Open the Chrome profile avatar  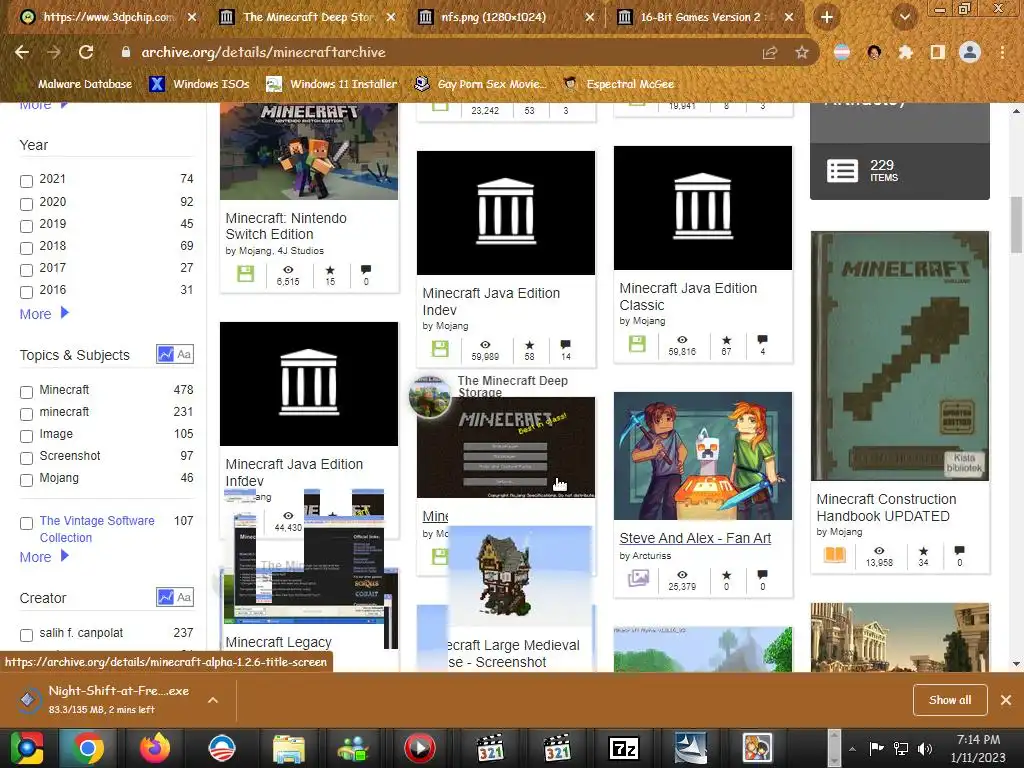pyautogui.click(x=970, y=52)
